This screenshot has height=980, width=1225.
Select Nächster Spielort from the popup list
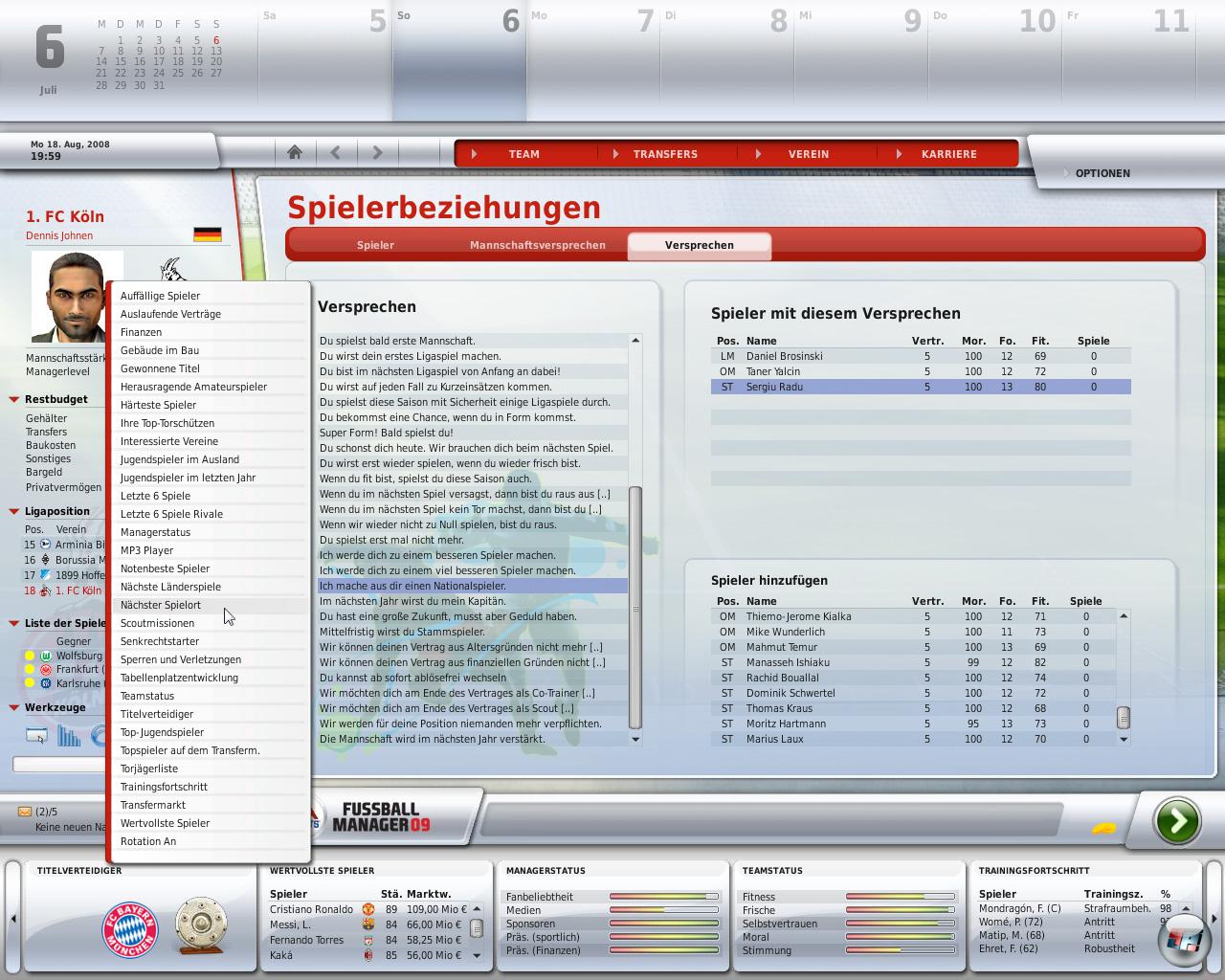161,605
